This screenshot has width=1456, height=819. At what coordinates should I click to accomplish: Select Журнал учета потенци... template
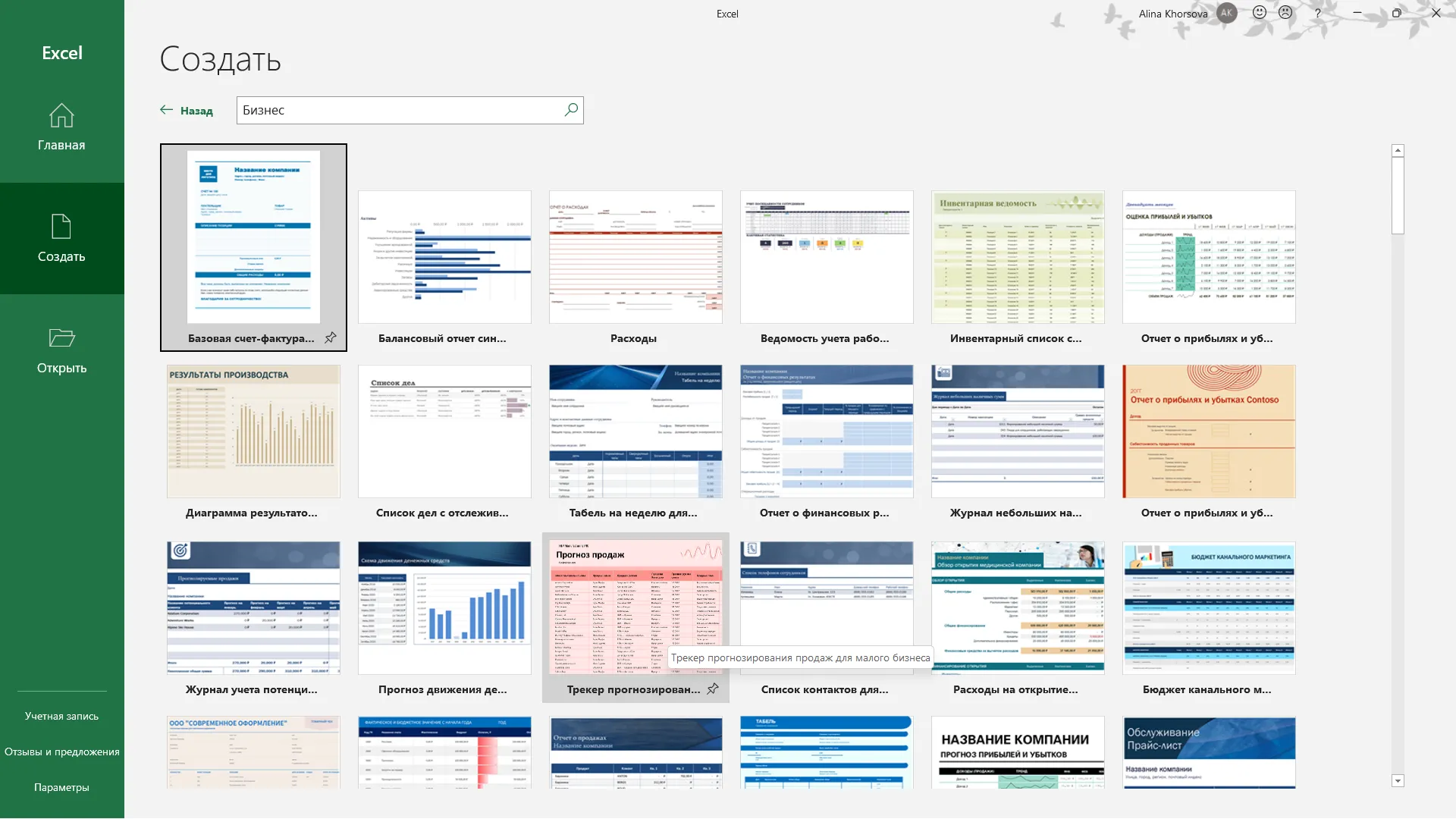[x=253, y=608]
